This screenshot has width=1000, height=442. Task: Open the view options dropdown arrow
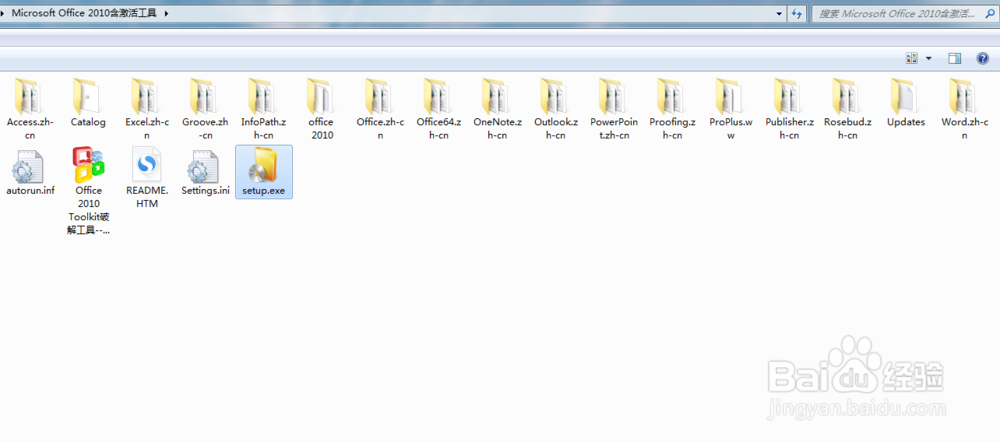929,59
